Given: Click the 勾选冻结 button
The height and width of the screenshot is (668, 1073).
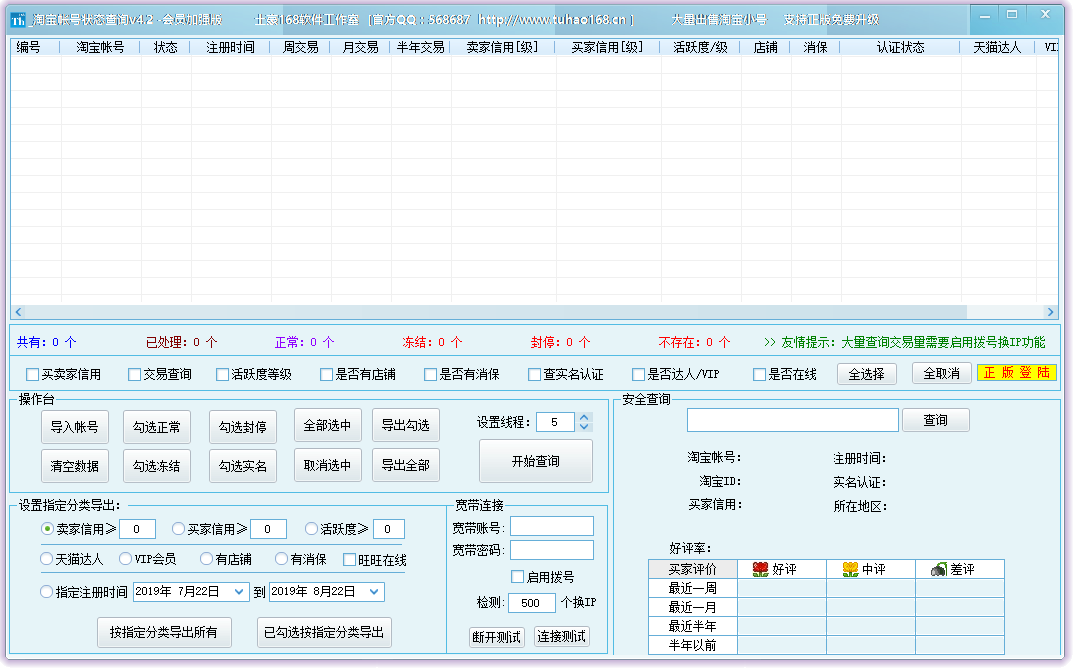Looking at the screenshot, I should (157, 466).
